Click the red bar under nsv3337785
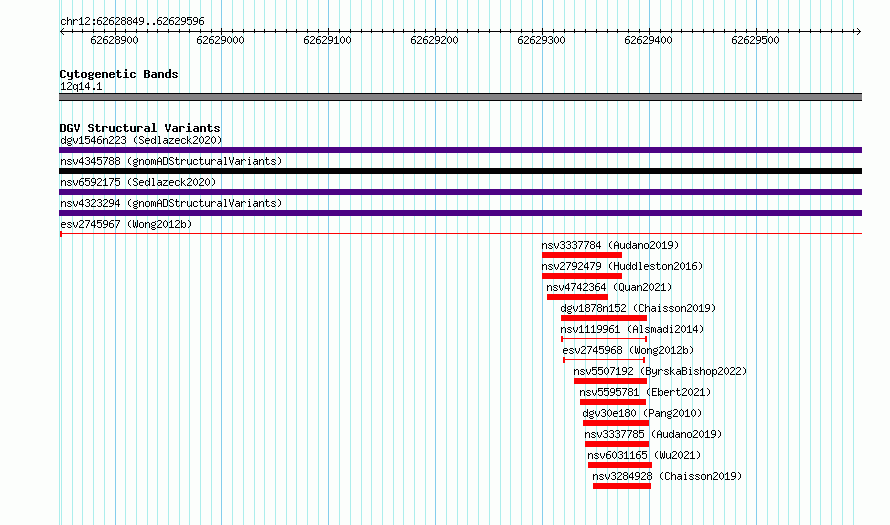Viewport: 890px width, 525px height. (617, 444)
